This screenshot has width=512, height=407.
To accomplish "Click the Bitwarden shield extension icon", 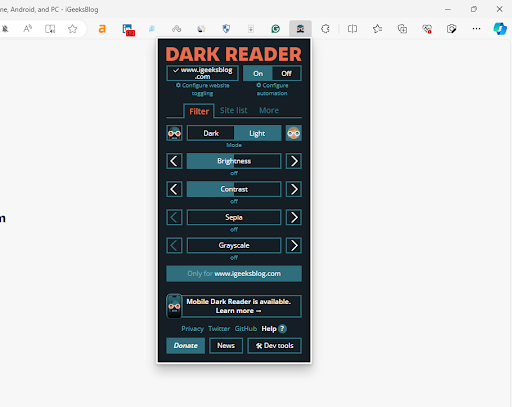I will pos(226,29).
